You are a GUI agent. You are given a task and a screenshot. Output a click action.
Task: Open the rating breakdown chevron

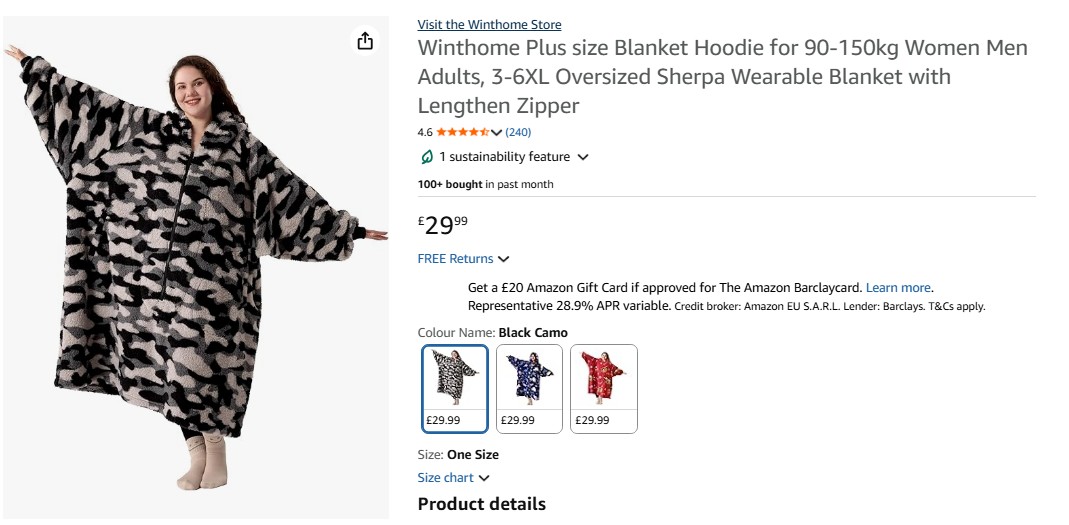coord(496,132)
